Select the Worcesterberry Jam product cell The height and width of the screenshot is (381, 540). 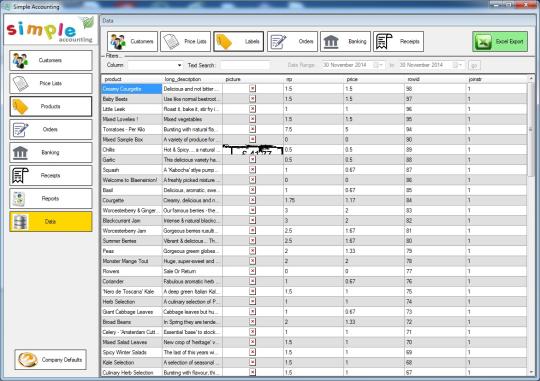tap(132, 230)
